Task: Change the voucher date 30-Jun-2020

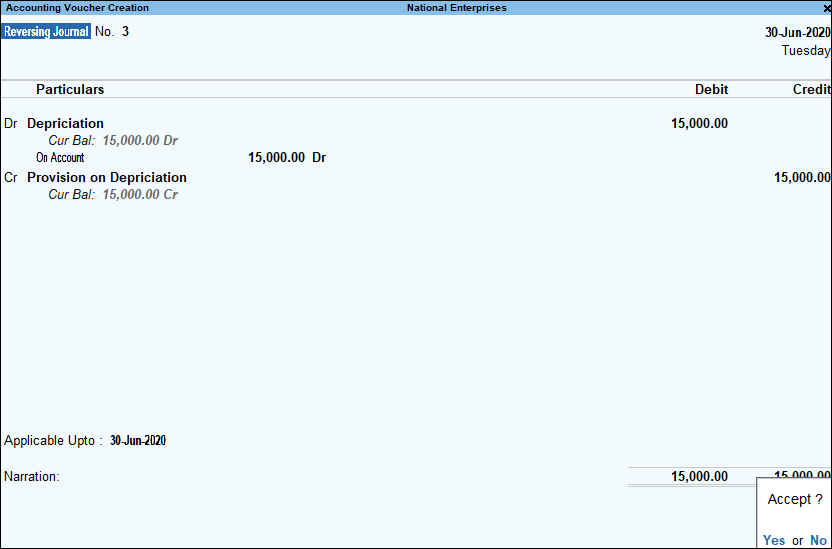Action: pos(798,32)
